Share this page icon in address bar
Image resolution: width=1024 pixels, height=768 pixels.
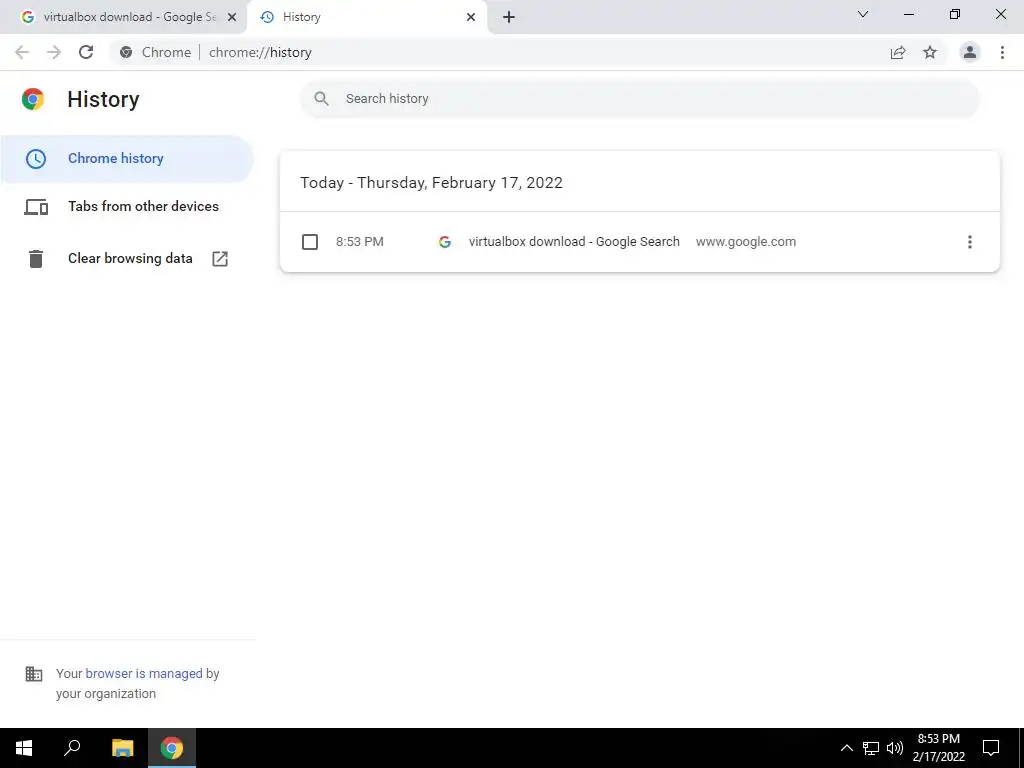pos(898,52)
